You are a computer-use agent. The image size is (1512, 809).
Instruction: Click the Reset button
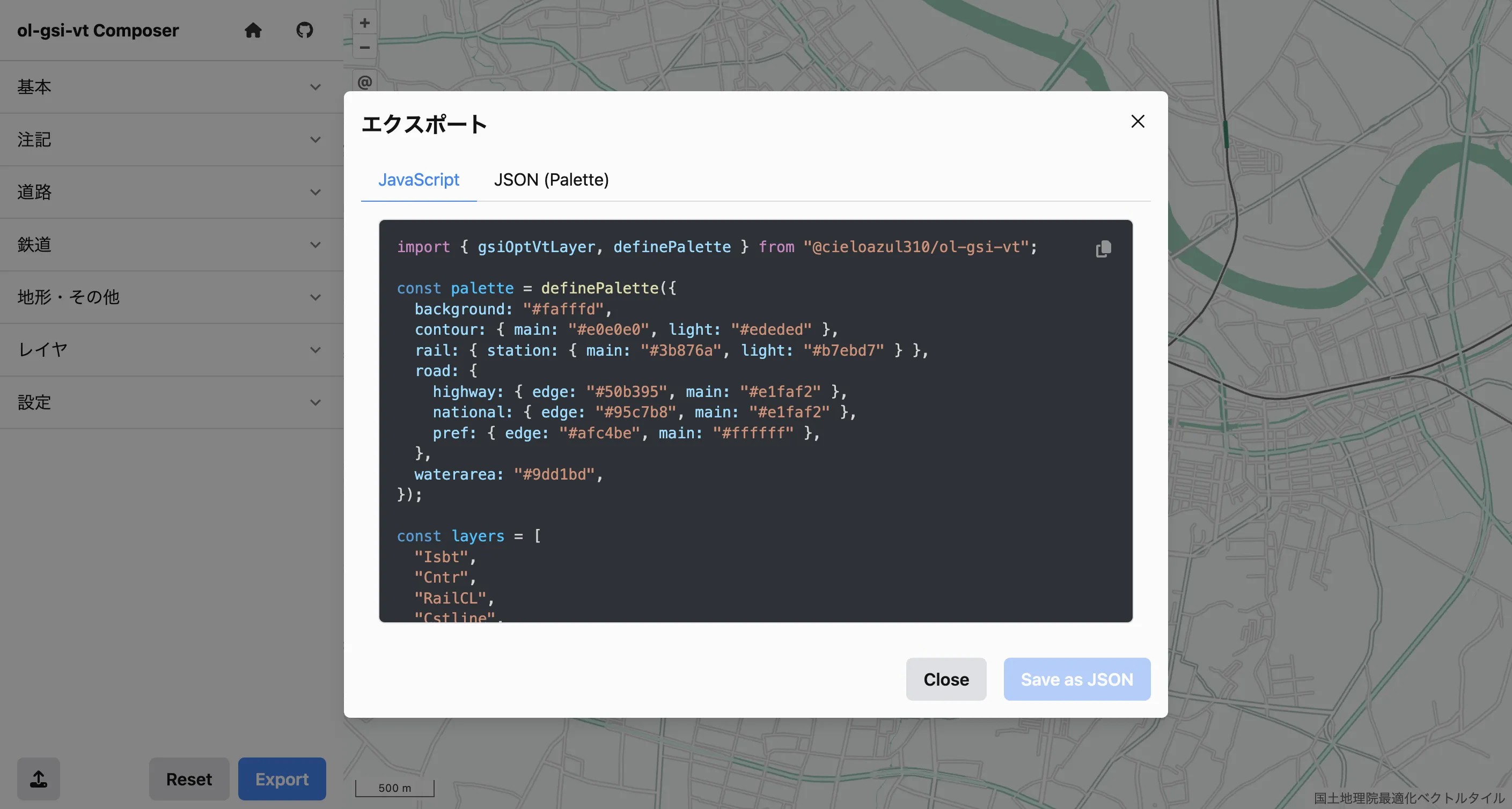tap(189, 778)
